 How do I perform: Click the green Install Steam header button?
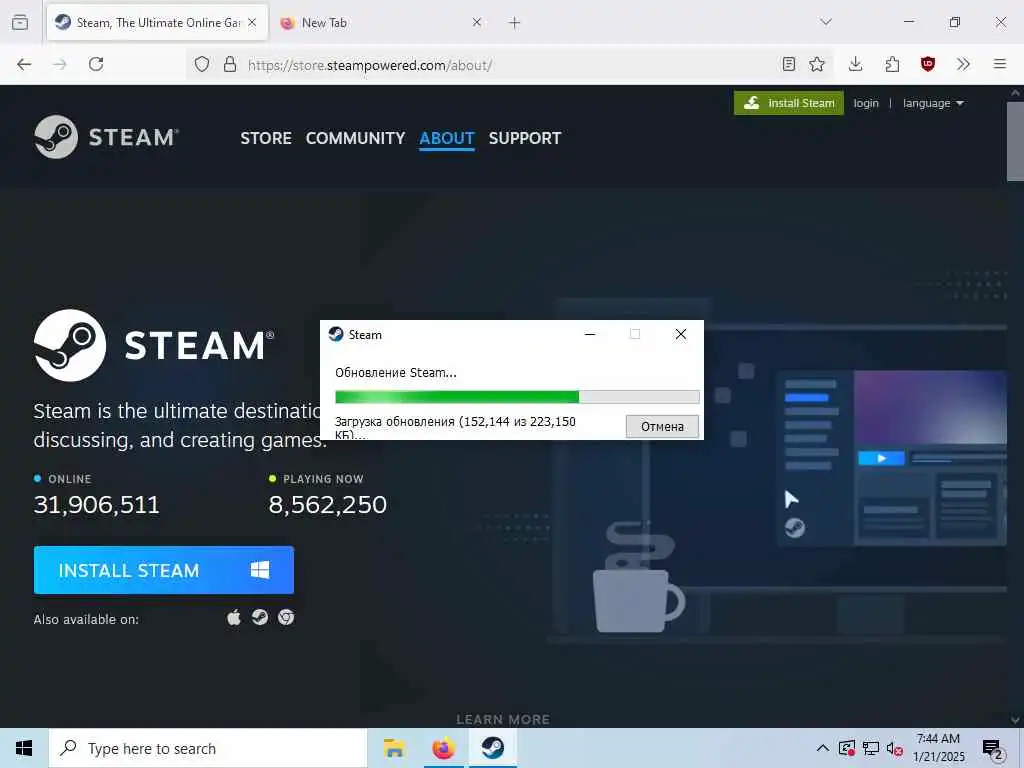point(789,103)
